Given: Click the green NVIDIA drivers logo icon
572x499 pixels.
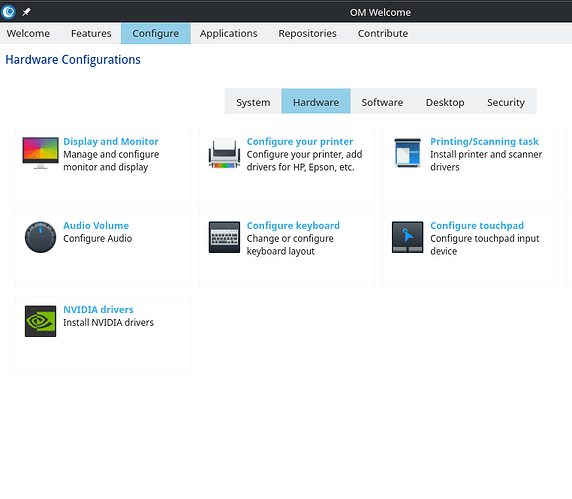Looking at the screenshot, I should (40, 321).
